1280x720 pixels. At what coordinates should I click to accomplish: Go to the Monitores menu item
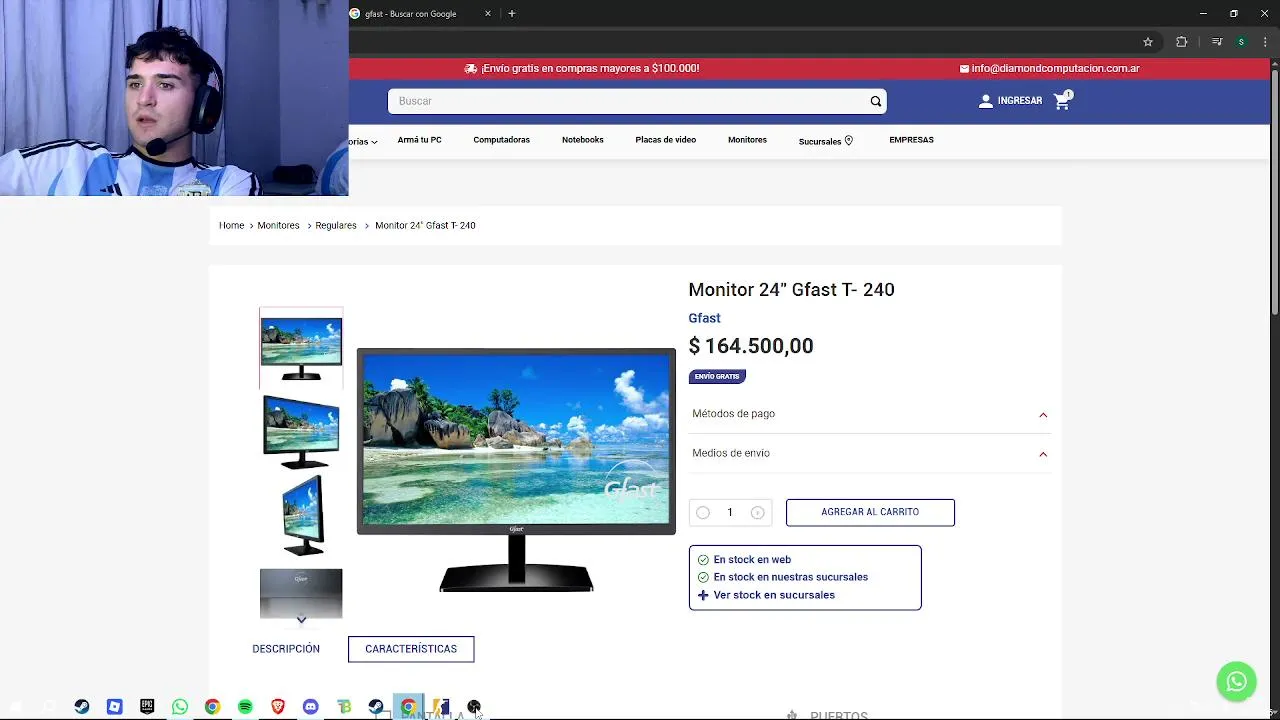(x=747, y=140)
